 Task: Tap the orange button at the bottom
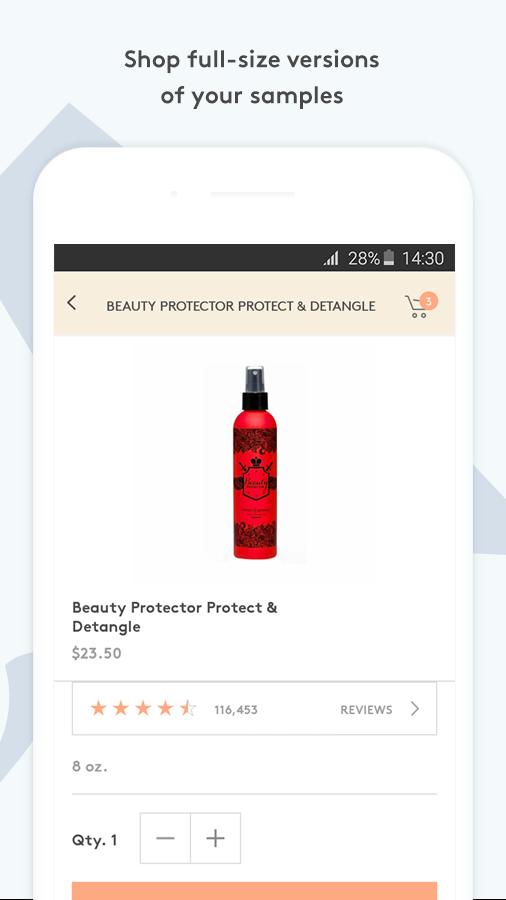click(254, 891)
